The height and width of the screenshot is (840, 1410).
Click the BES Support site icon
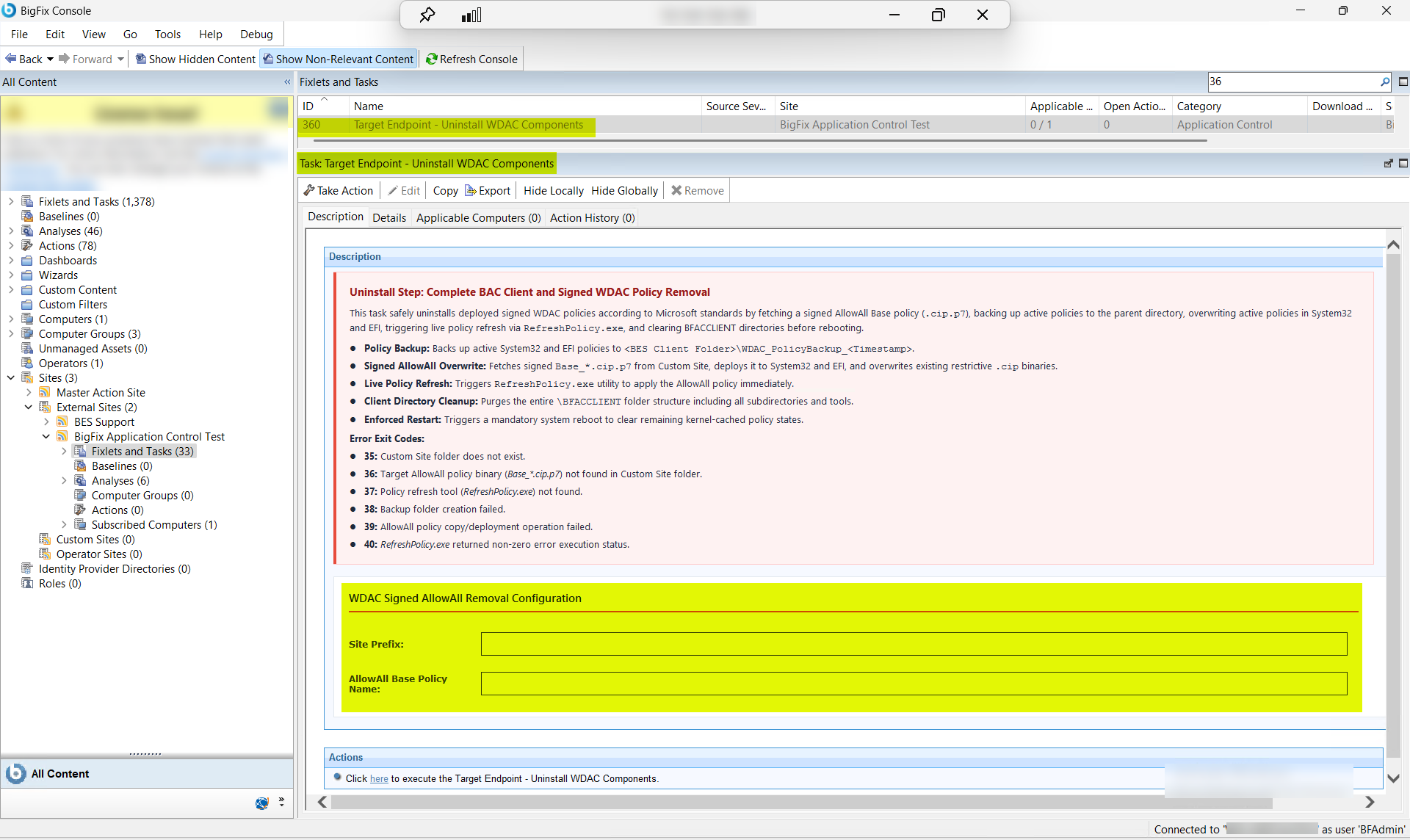click(62, 422)
